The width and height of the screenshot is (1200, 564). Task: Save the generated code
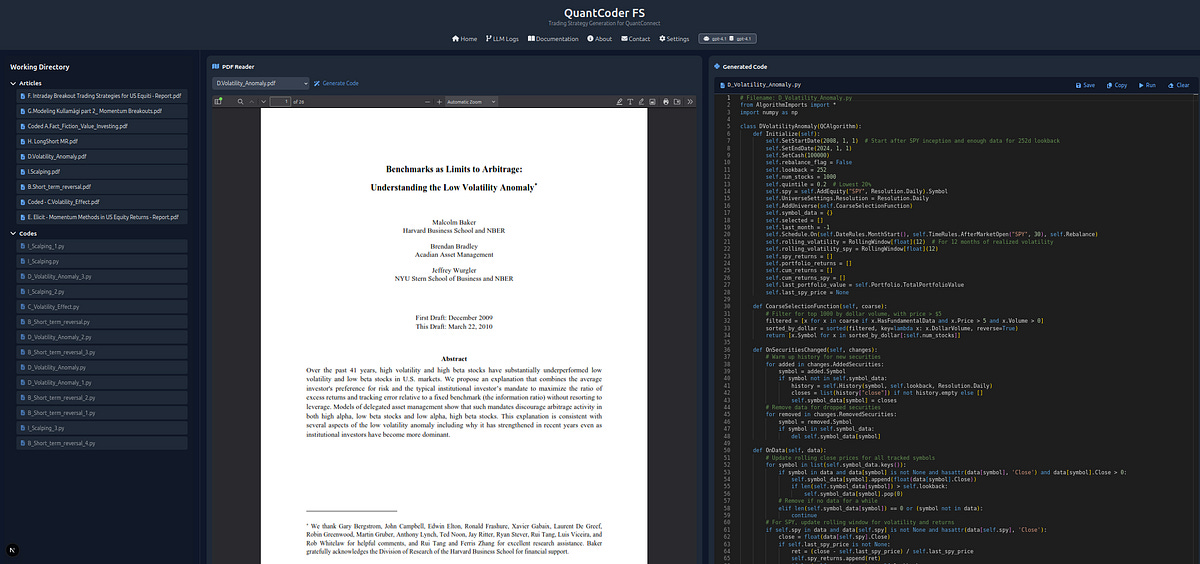1084,85
